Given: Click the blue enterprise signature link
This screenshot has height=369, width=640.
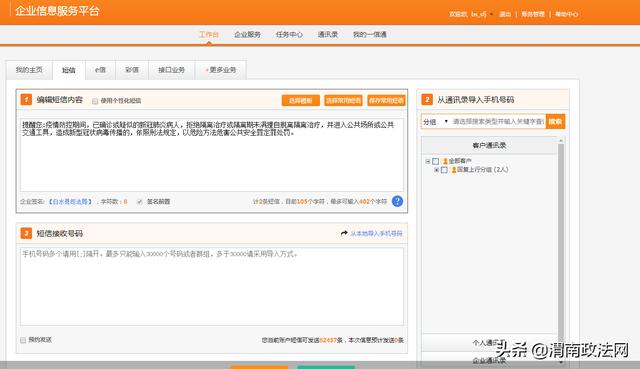Looking at the screenshot, I should [70, 202].
